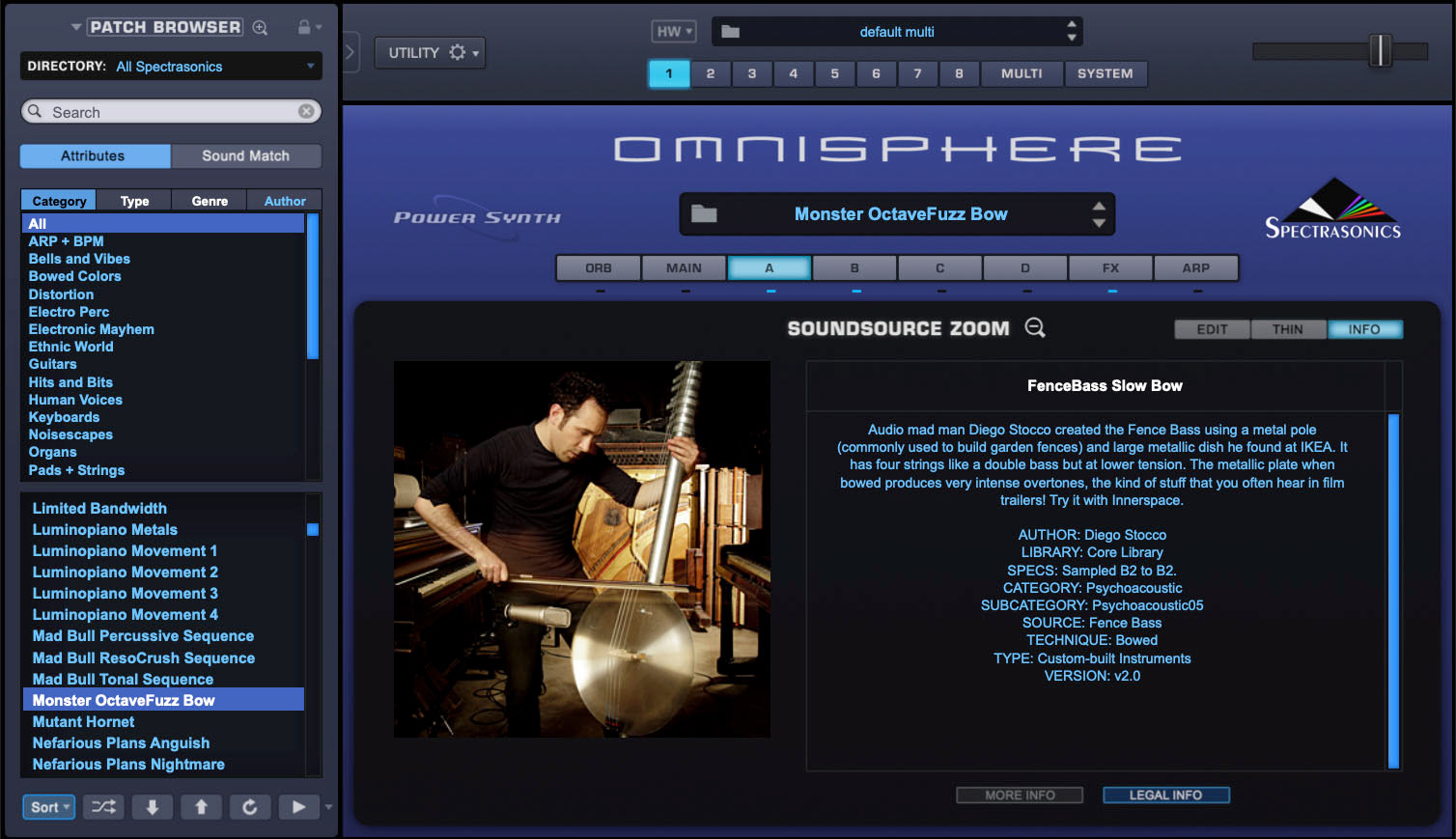Click the patch list scrollbar handle
Screen dimensions: 1456x839
click(313, 529)
